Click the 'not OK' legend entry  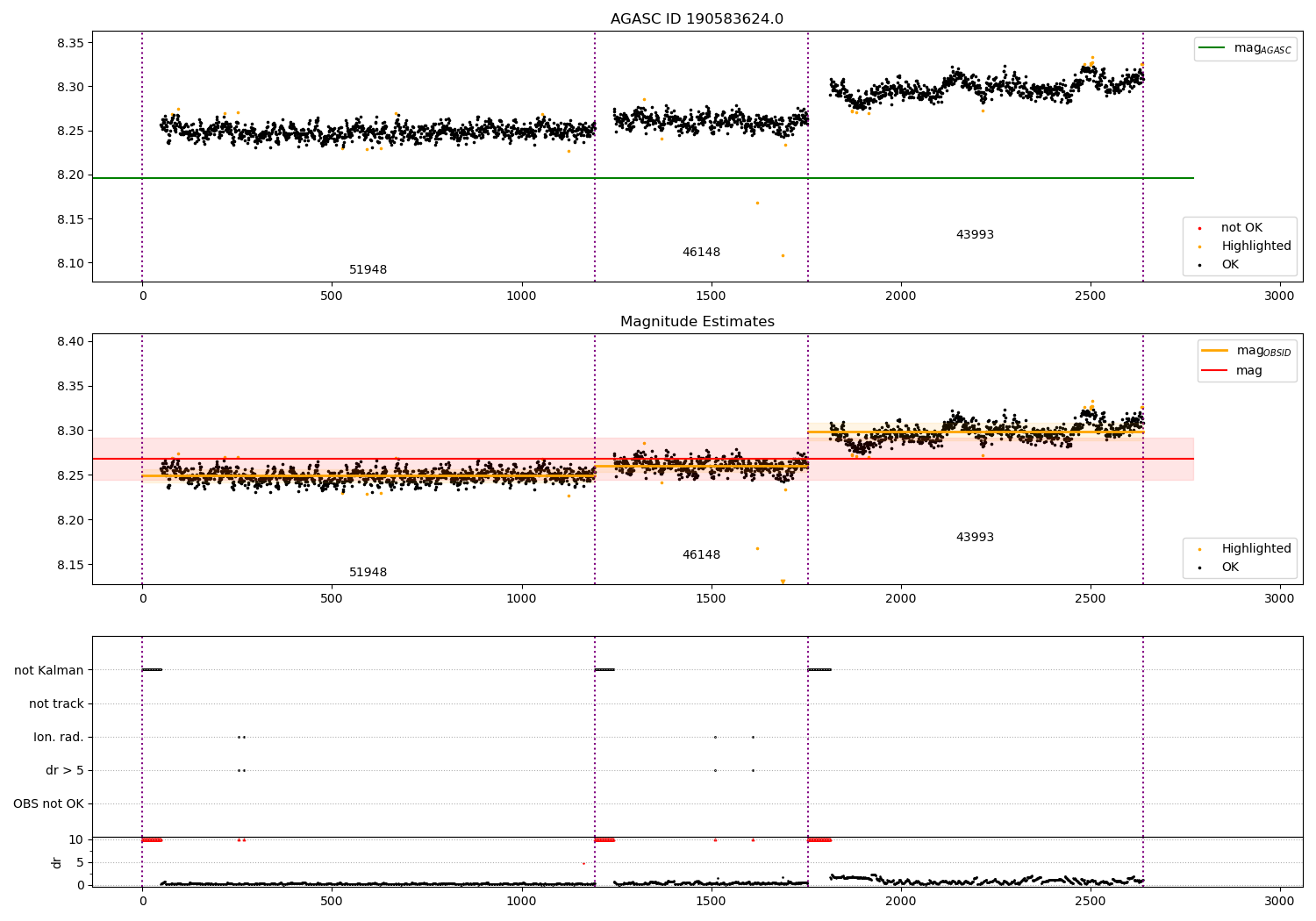click(x=1241, y=228)
